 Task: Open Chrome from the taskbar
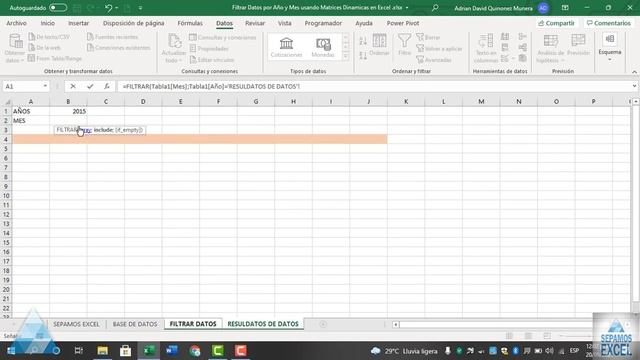(195, 351)
